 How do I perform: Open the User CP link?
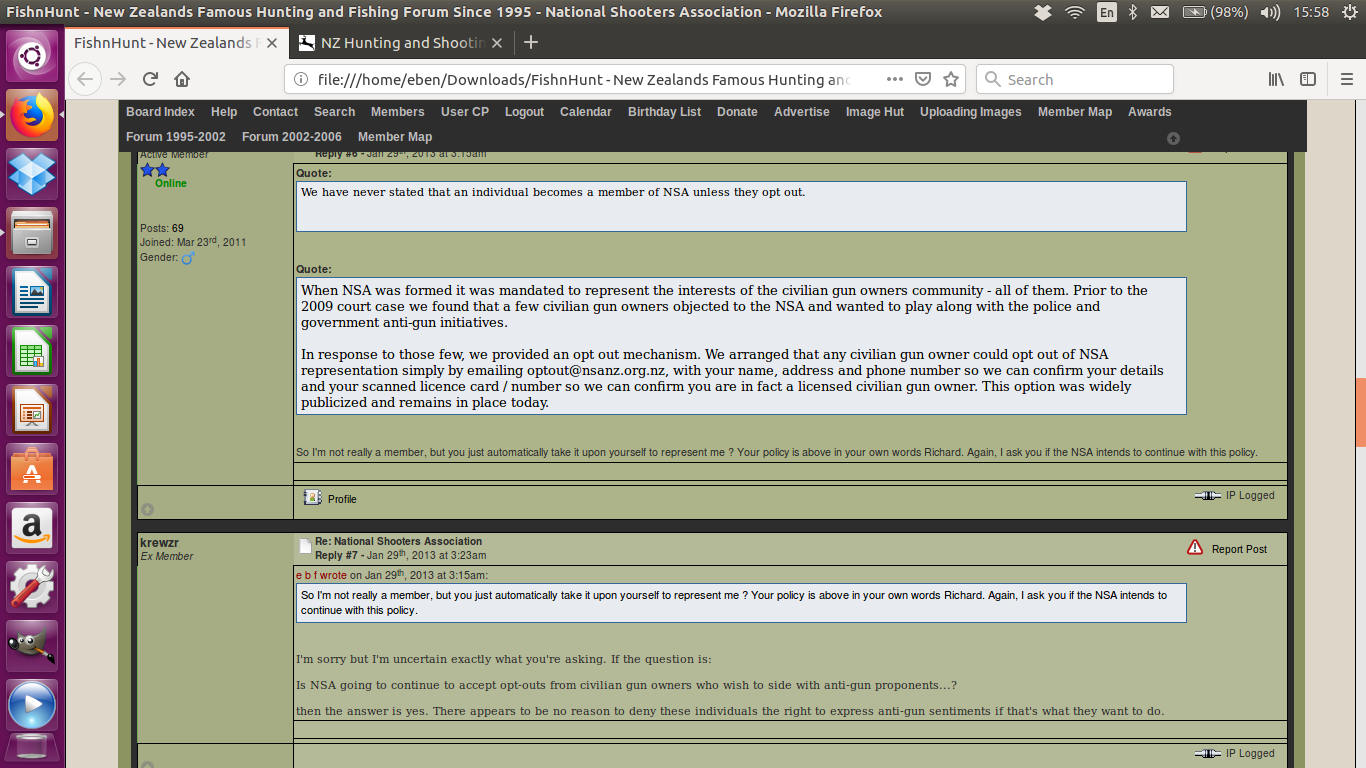(x=465, y=112)
